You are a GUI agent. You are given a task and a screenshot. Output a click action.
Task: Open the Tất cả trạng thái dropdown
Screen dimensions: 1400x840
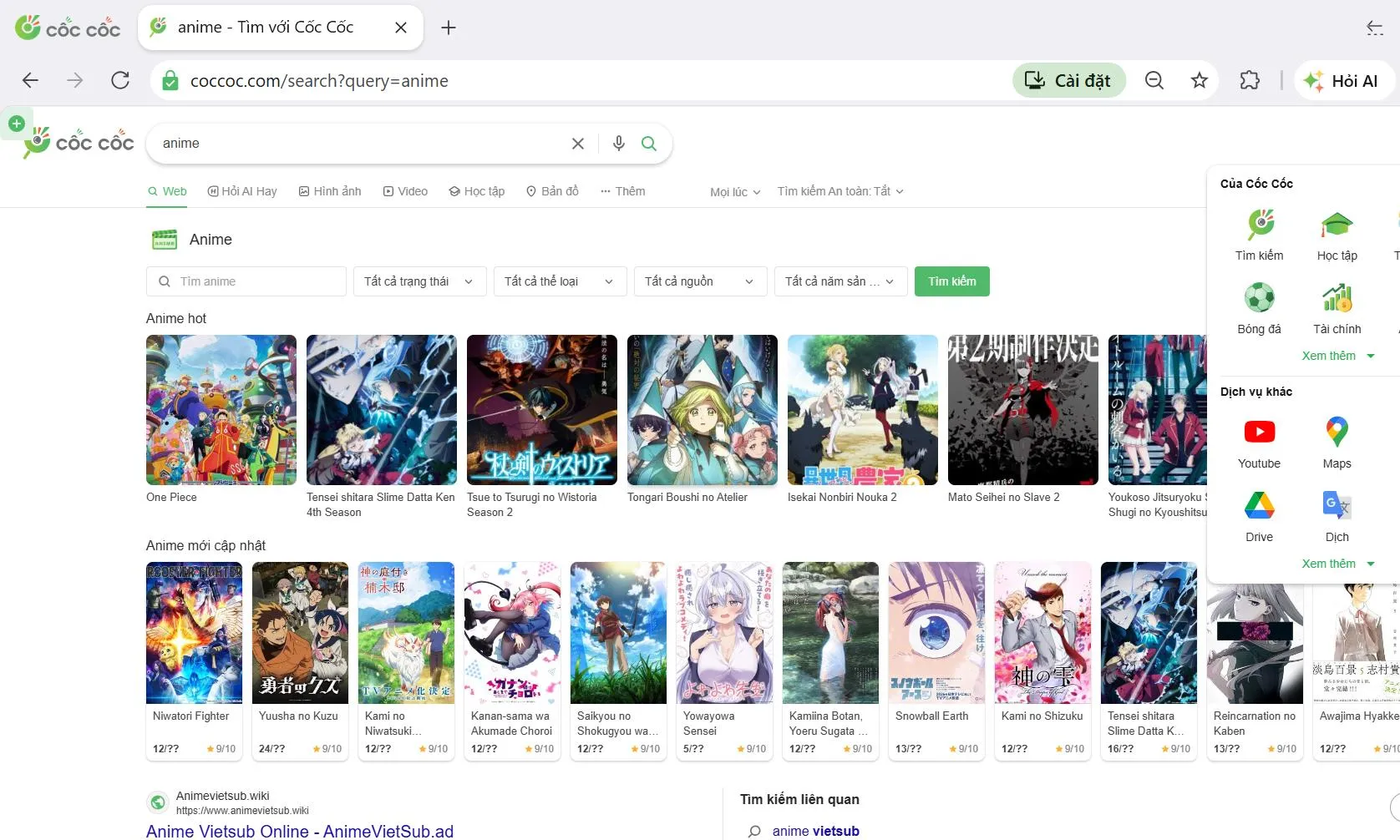point(418,281)
